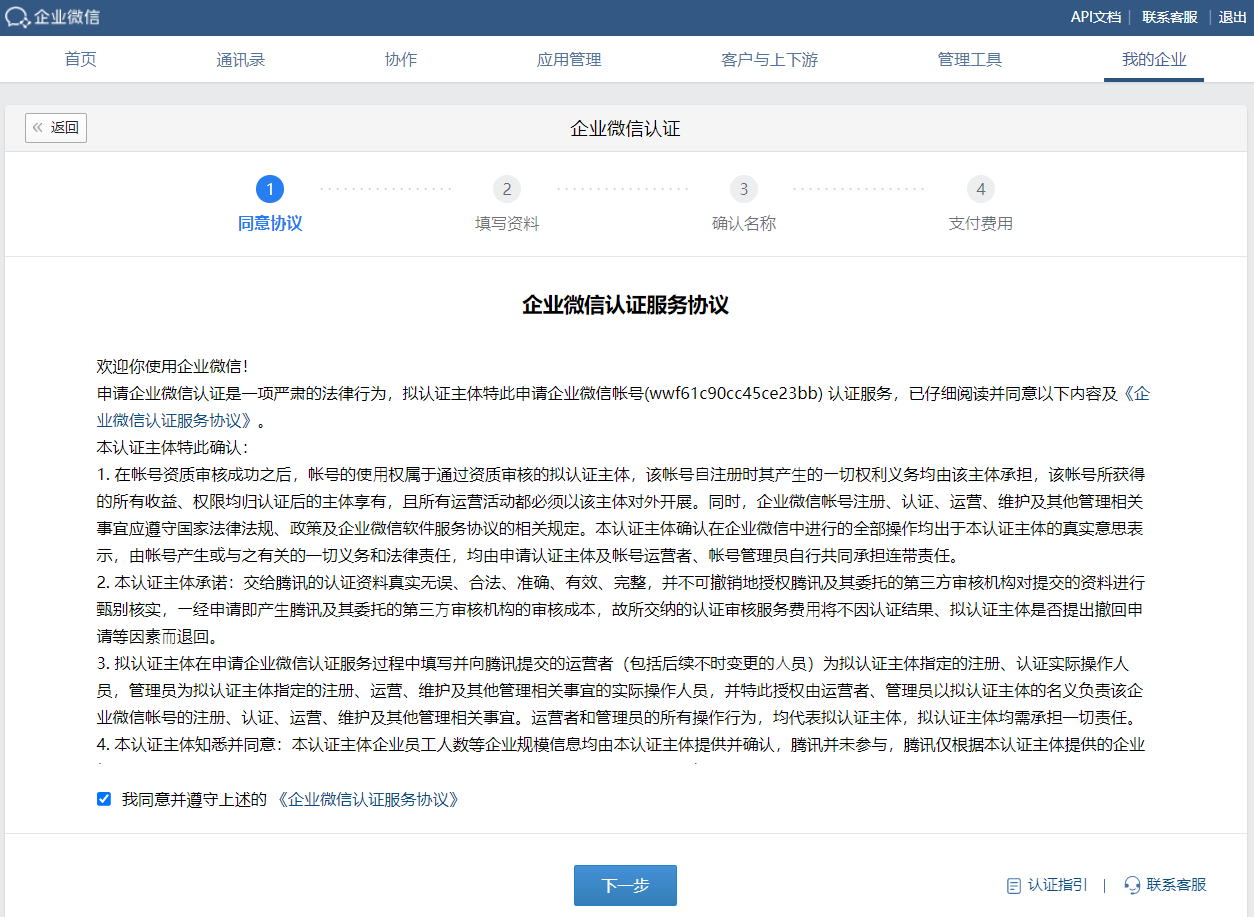Screen dimensions: 1254x917
Task: Select 客户与上下游 tab
Action: point(769,59)
